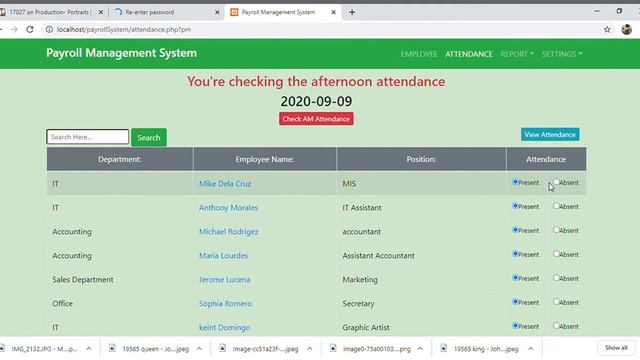
Task: Set Maria Lourdes to Absent
Action: [556, 254]
